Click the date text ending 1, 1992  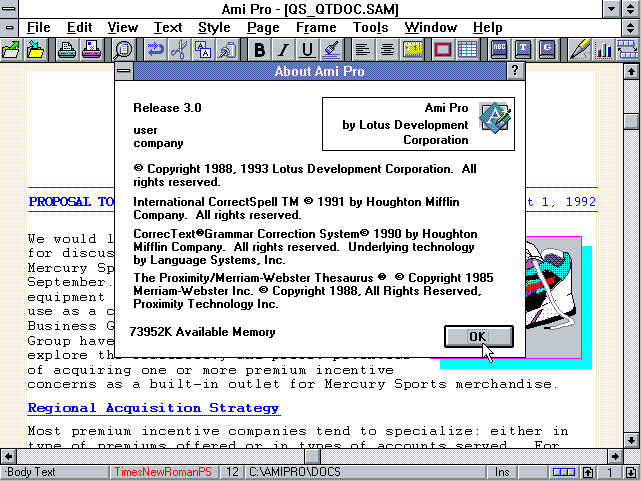[561, 202]
